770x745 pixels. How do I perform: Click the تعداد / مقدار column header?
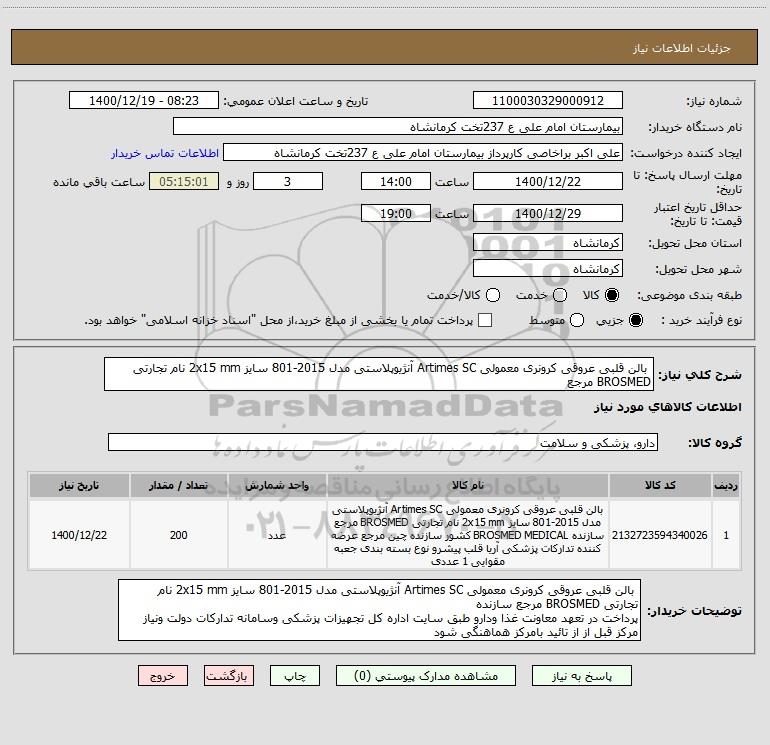(178, 485)
